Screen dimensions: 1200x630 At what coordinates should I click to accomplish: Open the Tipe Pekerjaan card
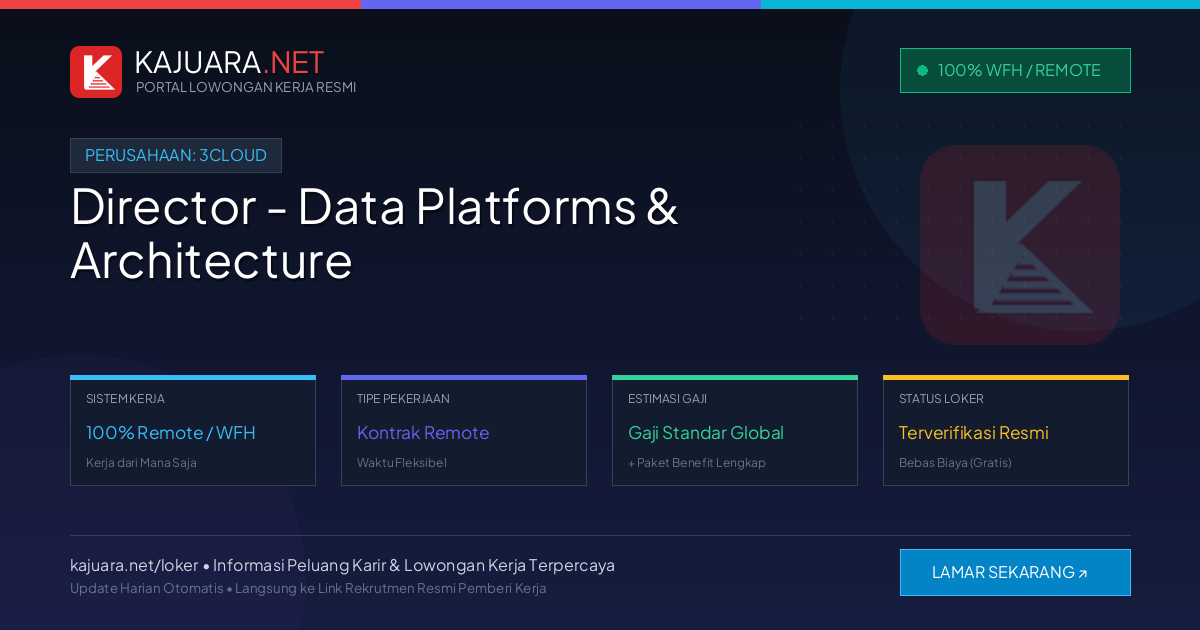464,431
